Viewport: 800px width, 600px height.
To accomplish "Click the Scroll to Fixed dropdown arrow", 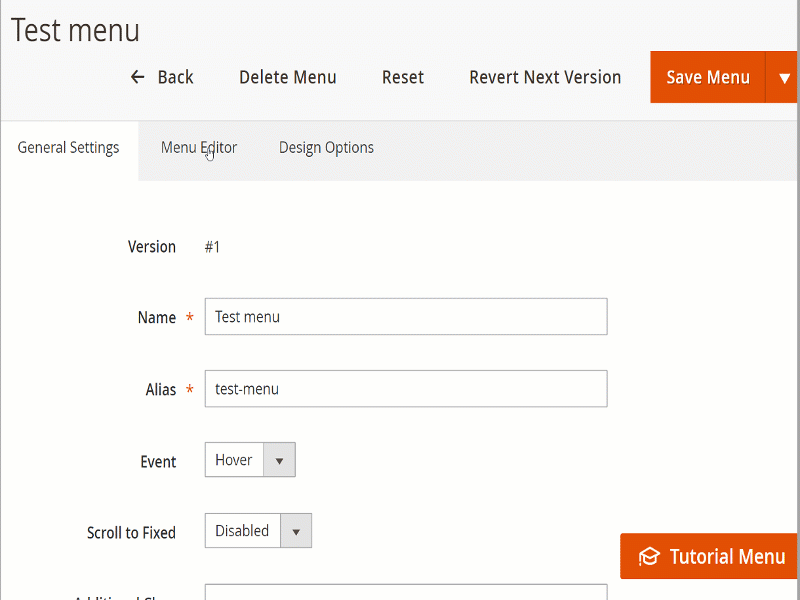I will 296,531.
